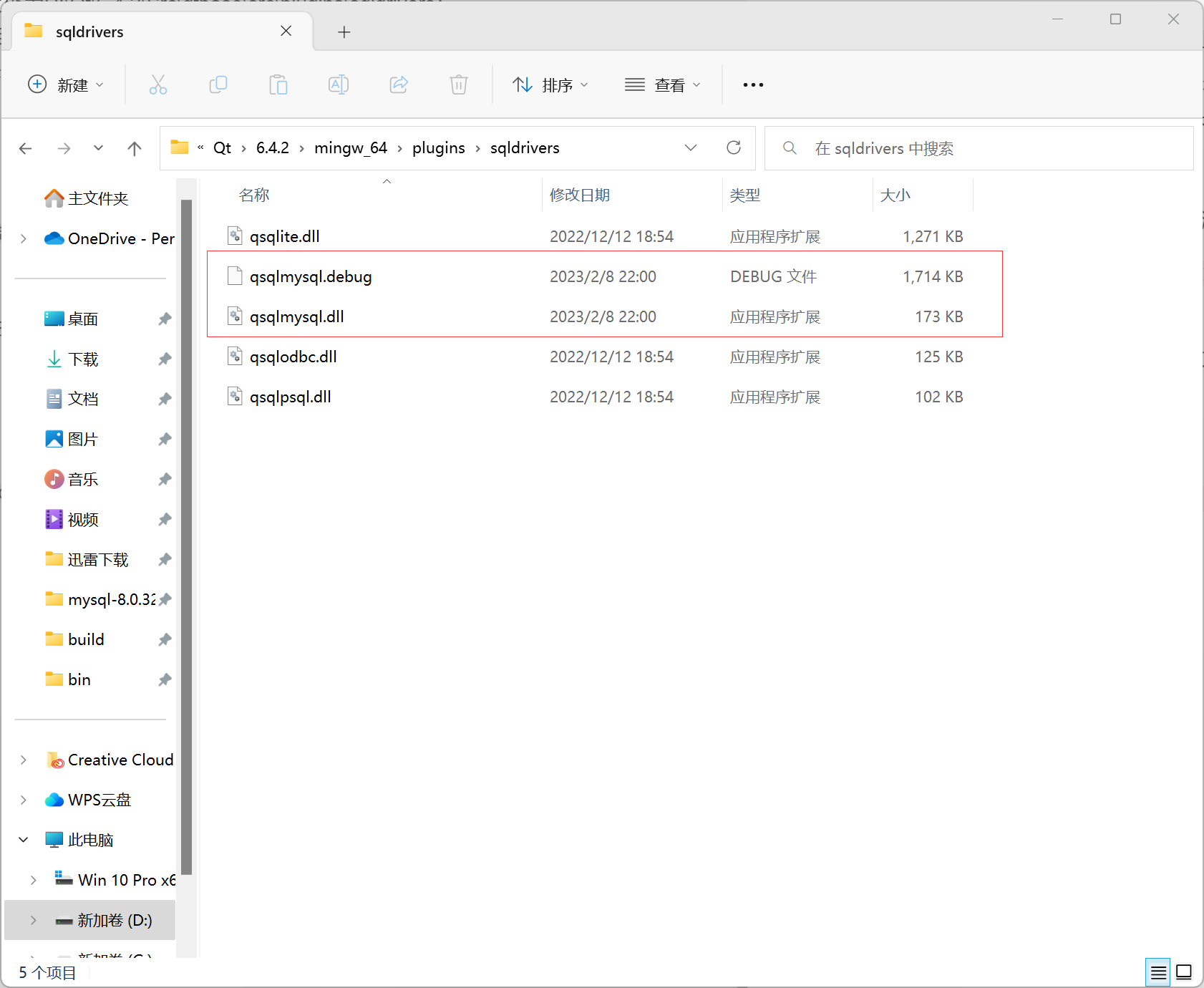Go up one folder level
The width and height of the screenshot is (1204, 988).
pos(135,148)
